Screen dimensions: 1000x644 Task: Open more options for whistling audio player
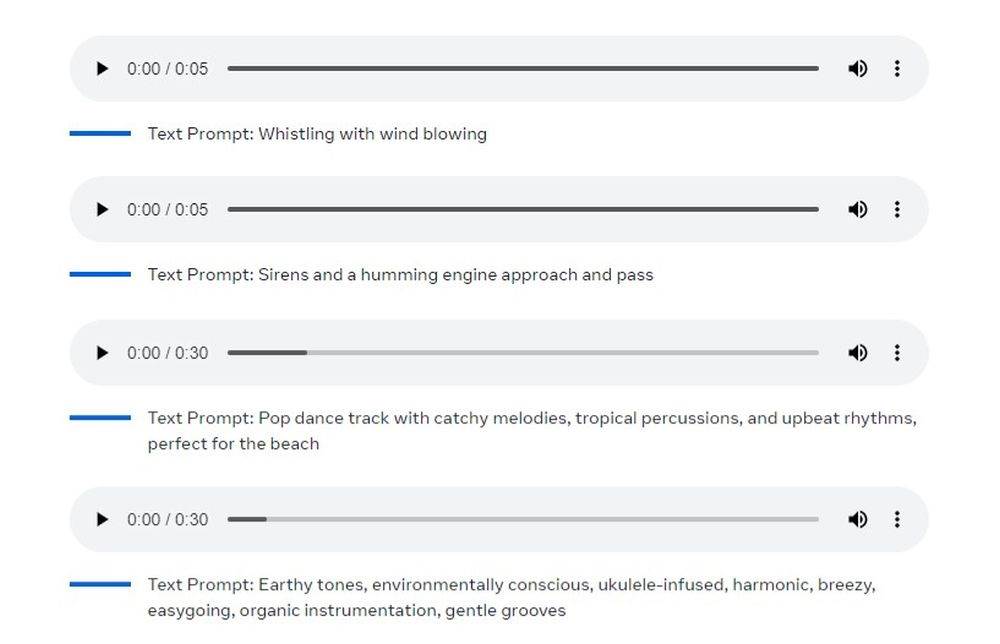tap(897, 69)
